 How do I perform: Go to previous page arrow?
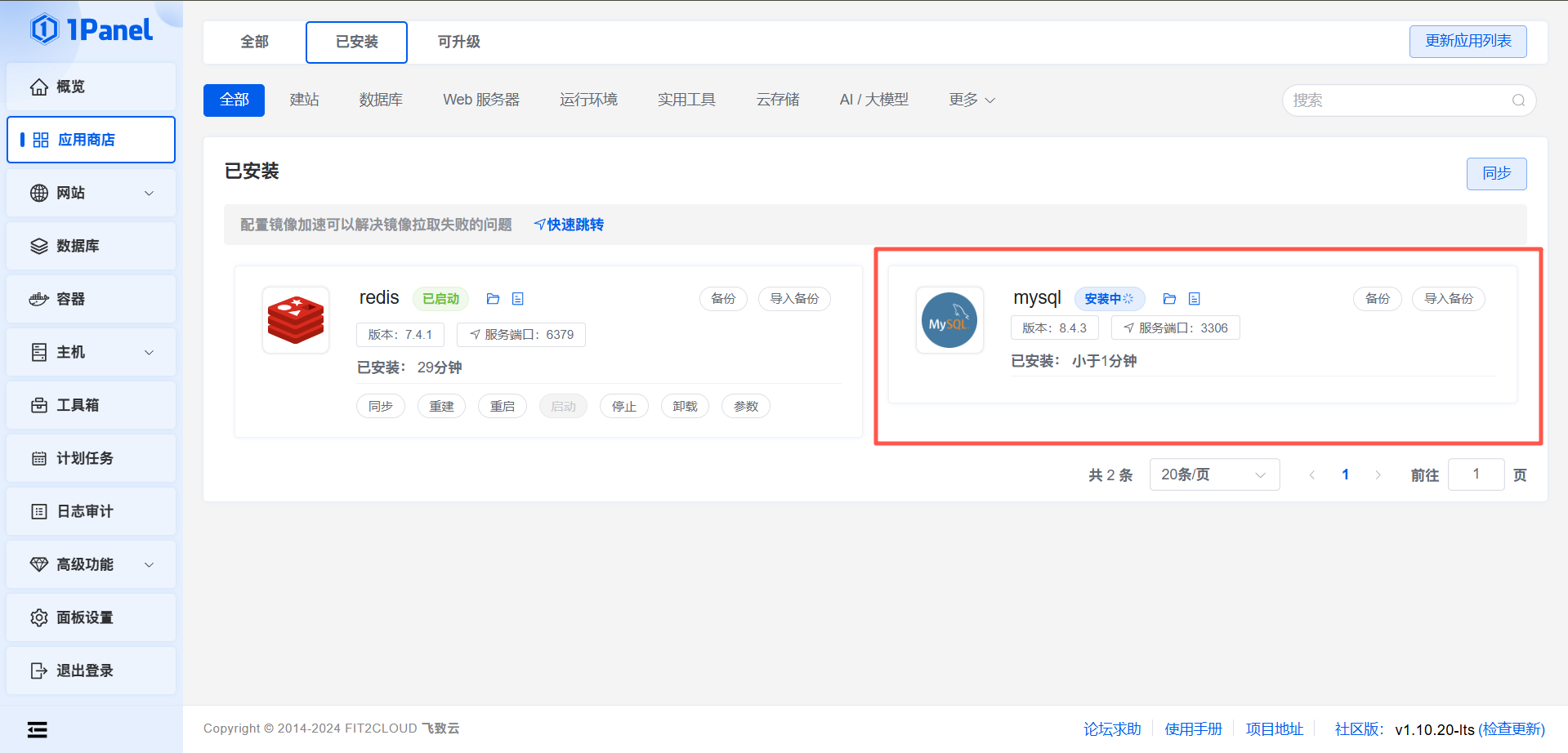[1312, 475]
